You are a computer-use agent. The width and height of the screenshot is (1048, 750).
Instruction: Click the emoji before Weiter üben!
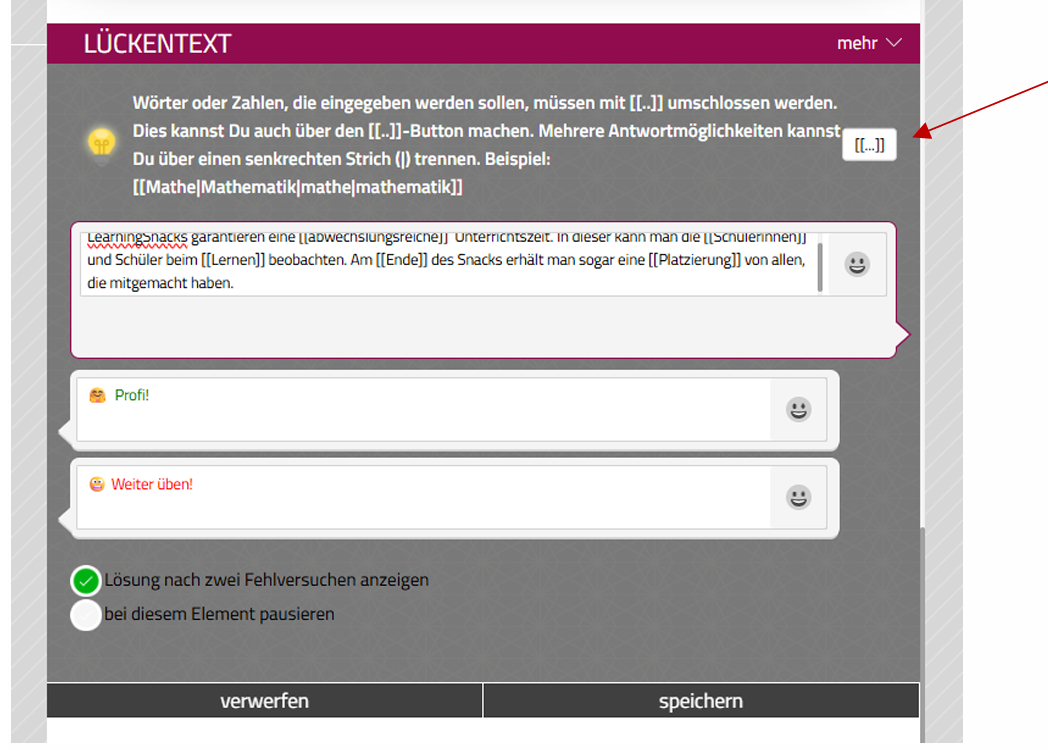97,485
